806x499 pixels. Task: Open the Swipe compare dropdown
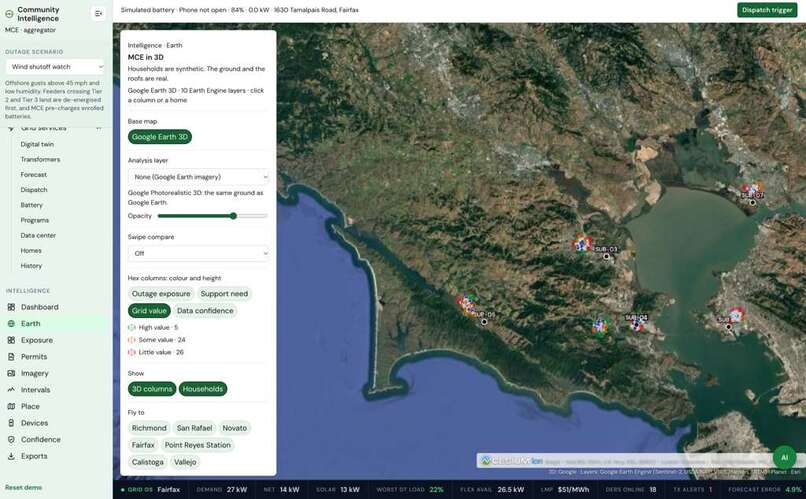pyautogui.click(x=198, y=253)
